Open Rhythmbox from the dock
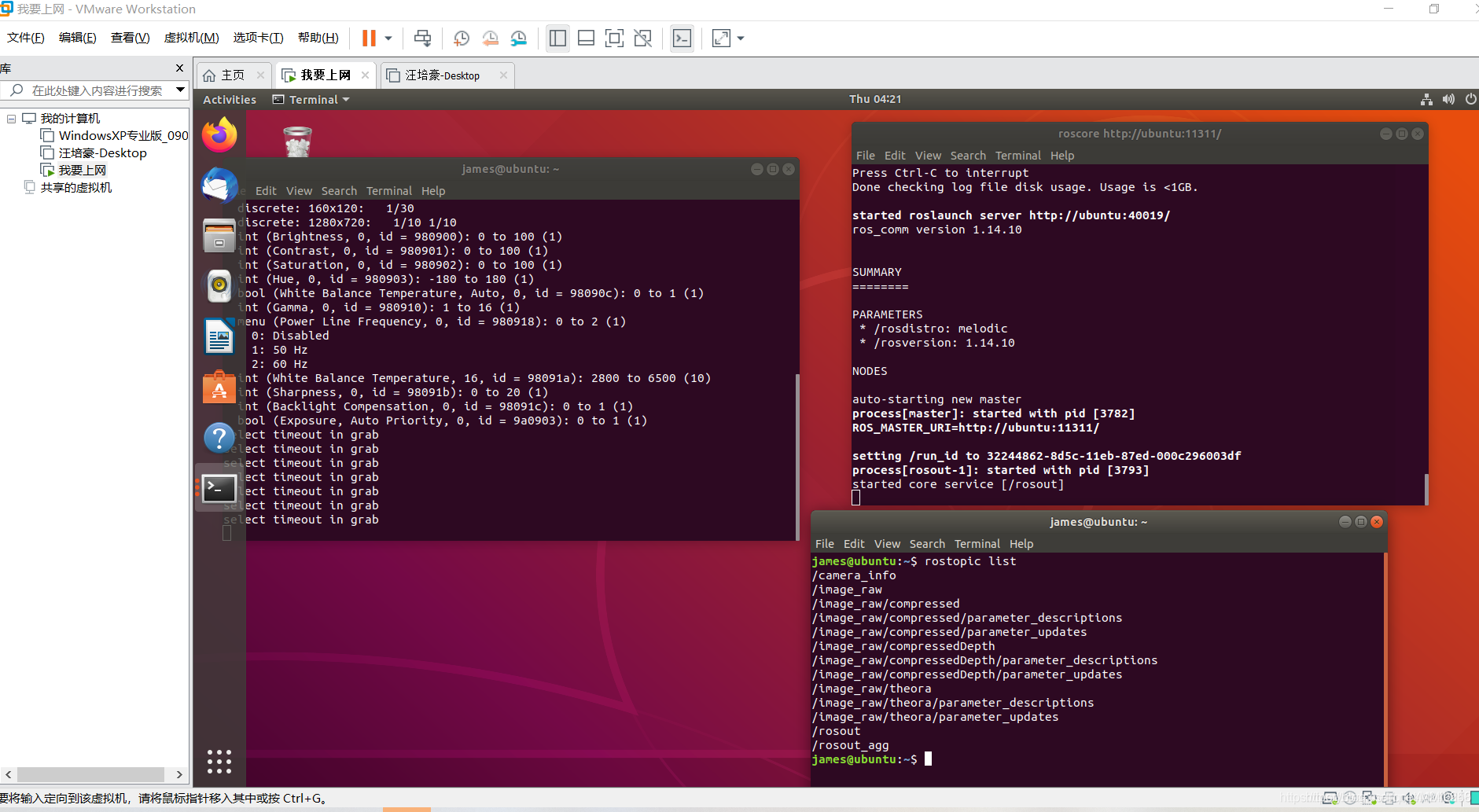The image size is (1479, 812). (x=219, y=285)
